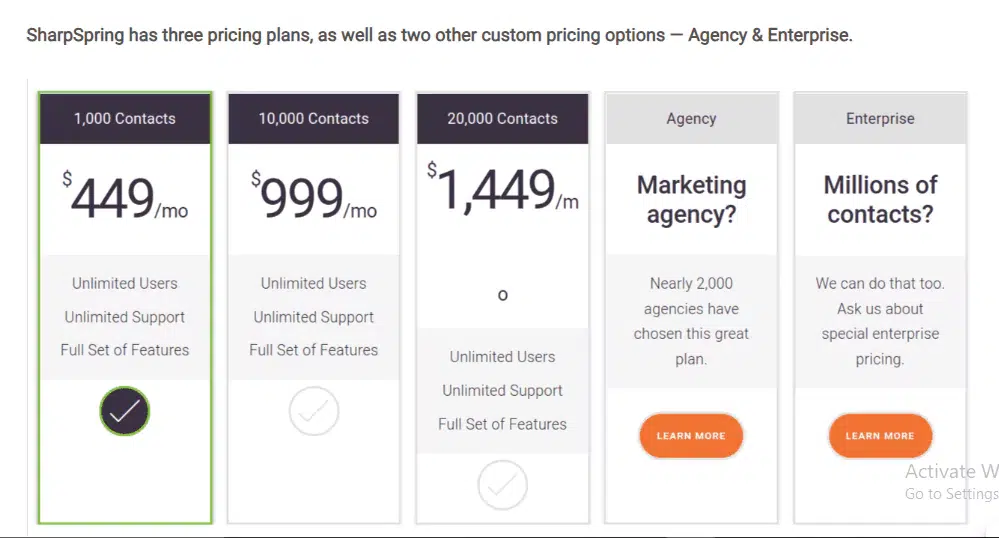Select the Agency plan header
999x538 pixels.
click(x=691, y=118)
